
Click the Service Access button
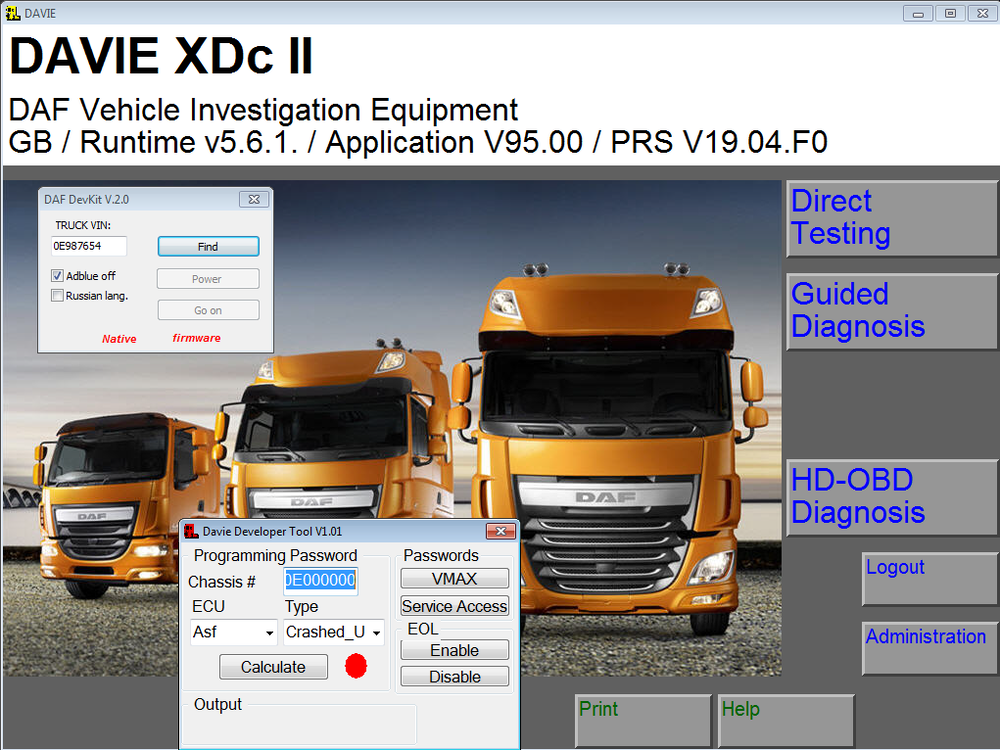pos(454,606)
